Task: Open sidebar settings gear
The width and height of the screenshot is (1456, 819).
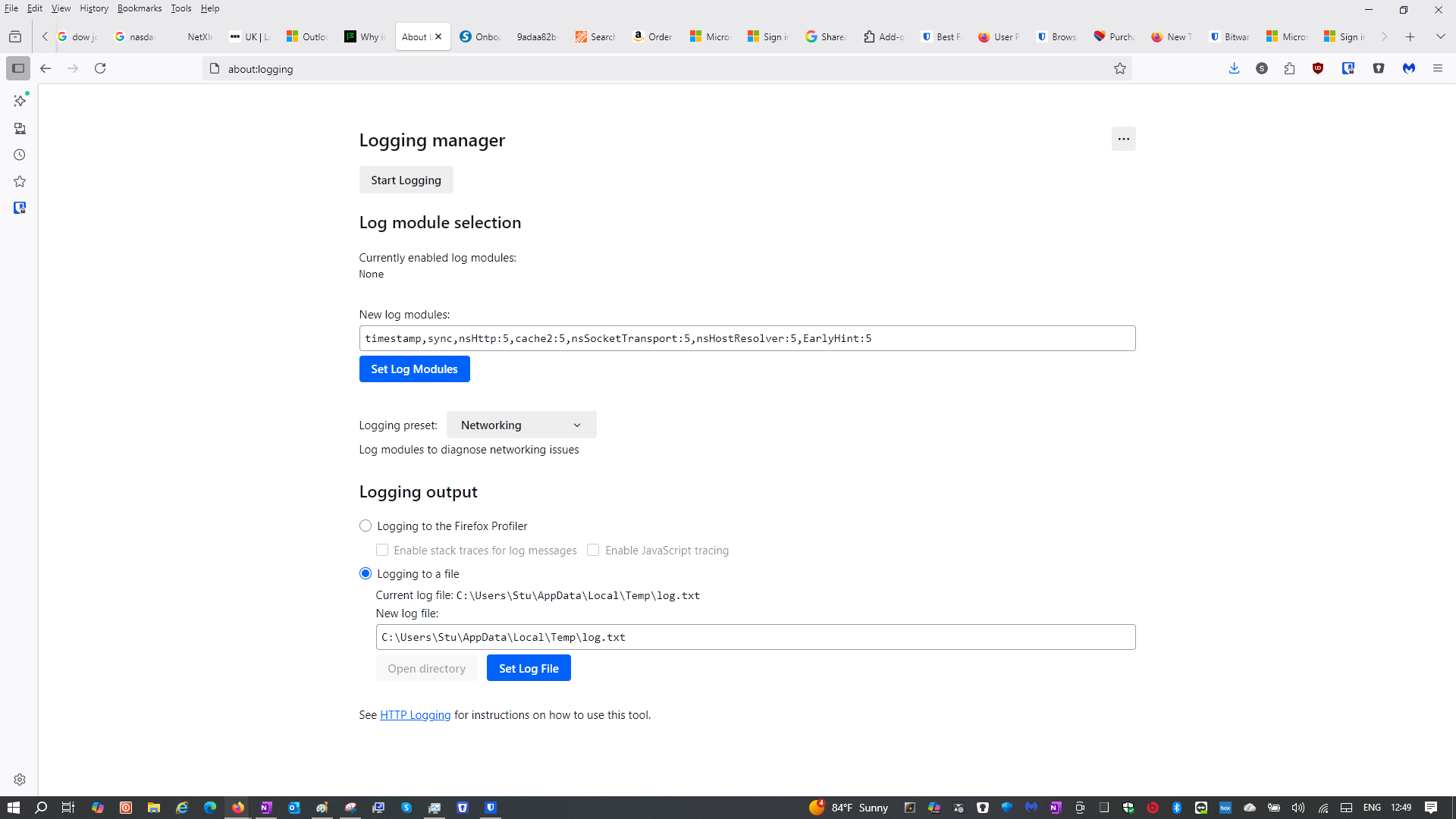Action: [20, 780]
